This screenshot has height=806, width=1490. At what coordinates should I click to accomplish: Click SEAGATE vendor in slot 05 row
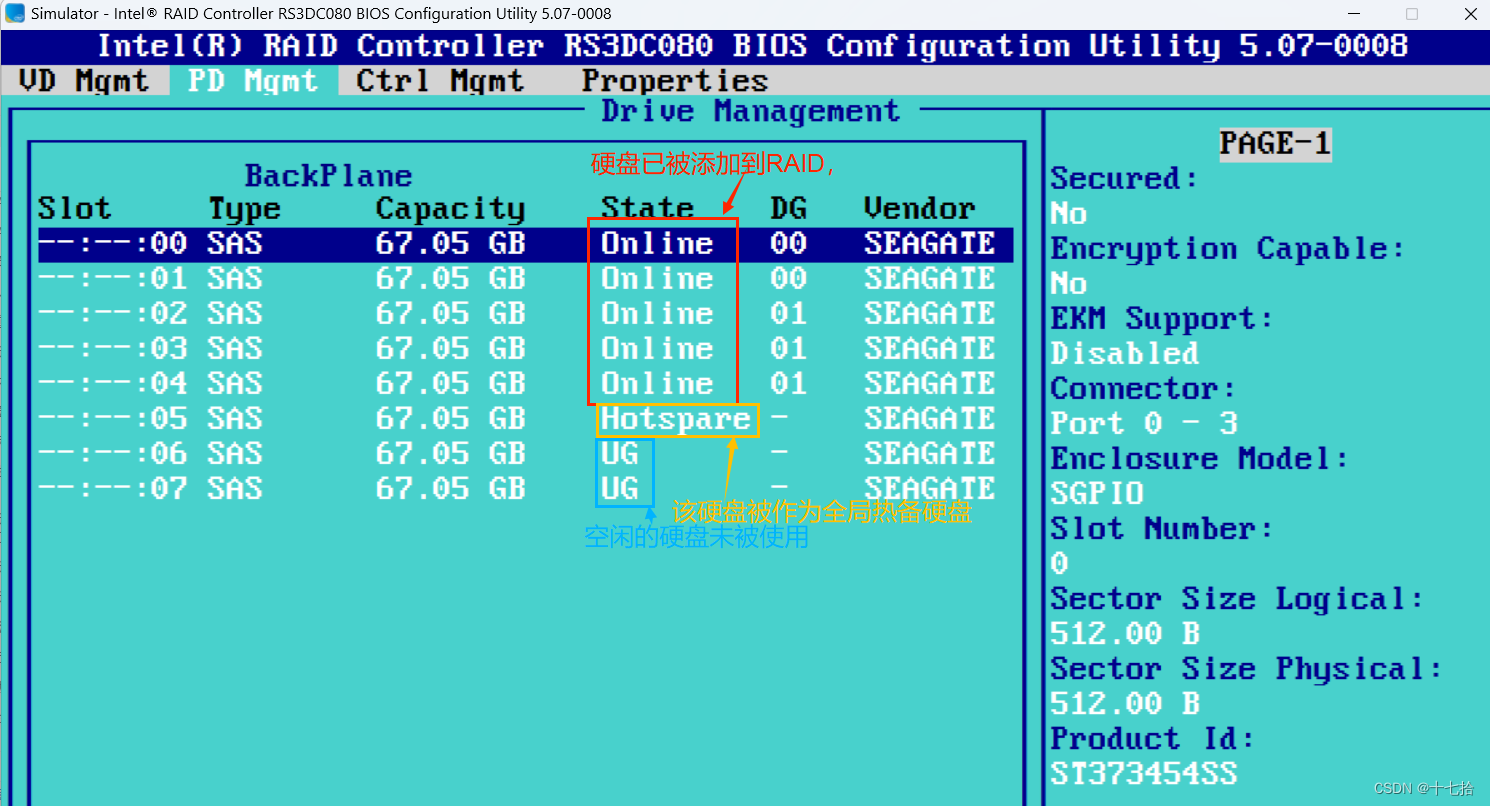click(929, 419)
